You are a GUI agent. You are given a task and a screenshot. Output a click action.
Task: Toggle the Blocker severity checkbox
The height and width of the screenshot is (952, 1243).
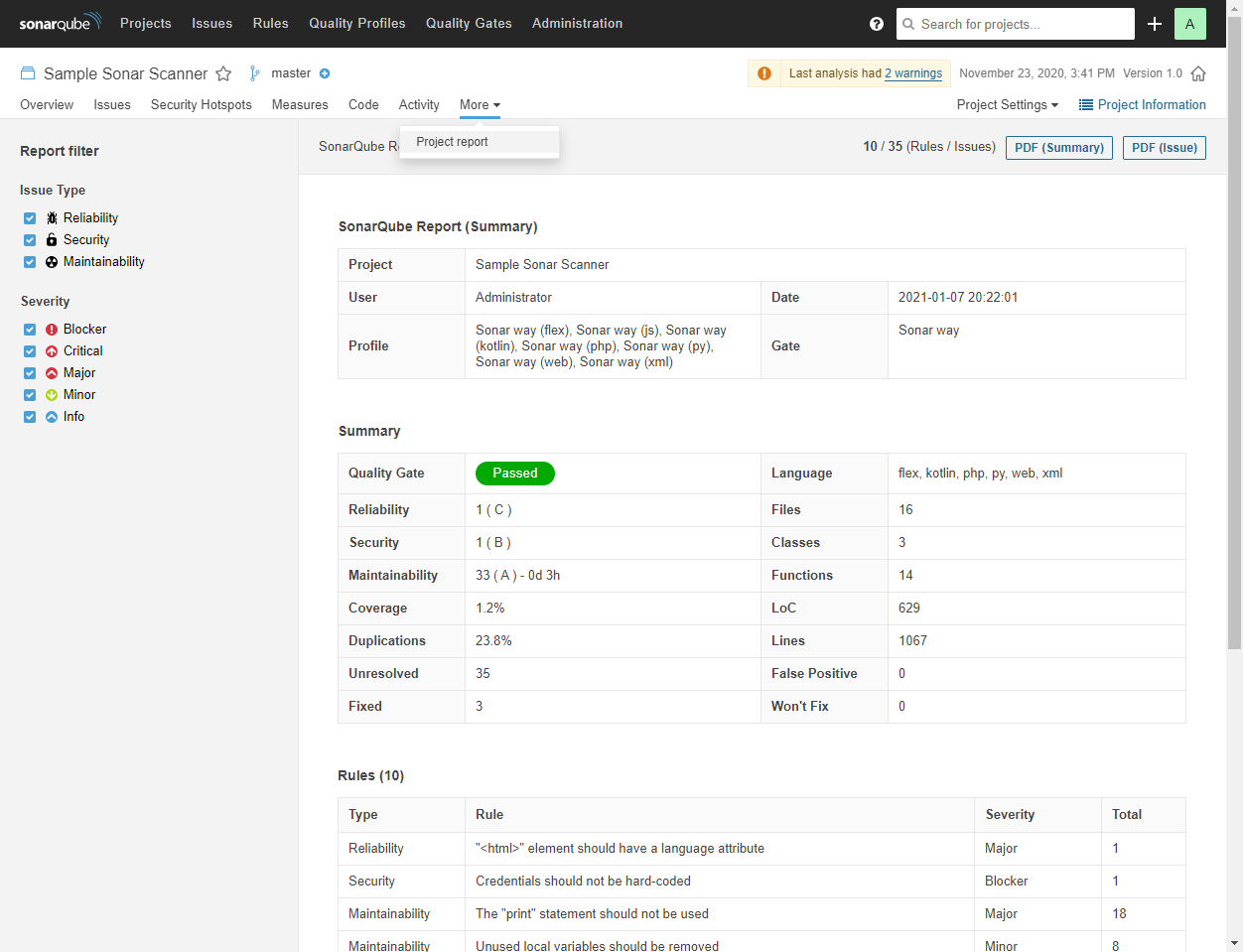[x=30, y=330]
